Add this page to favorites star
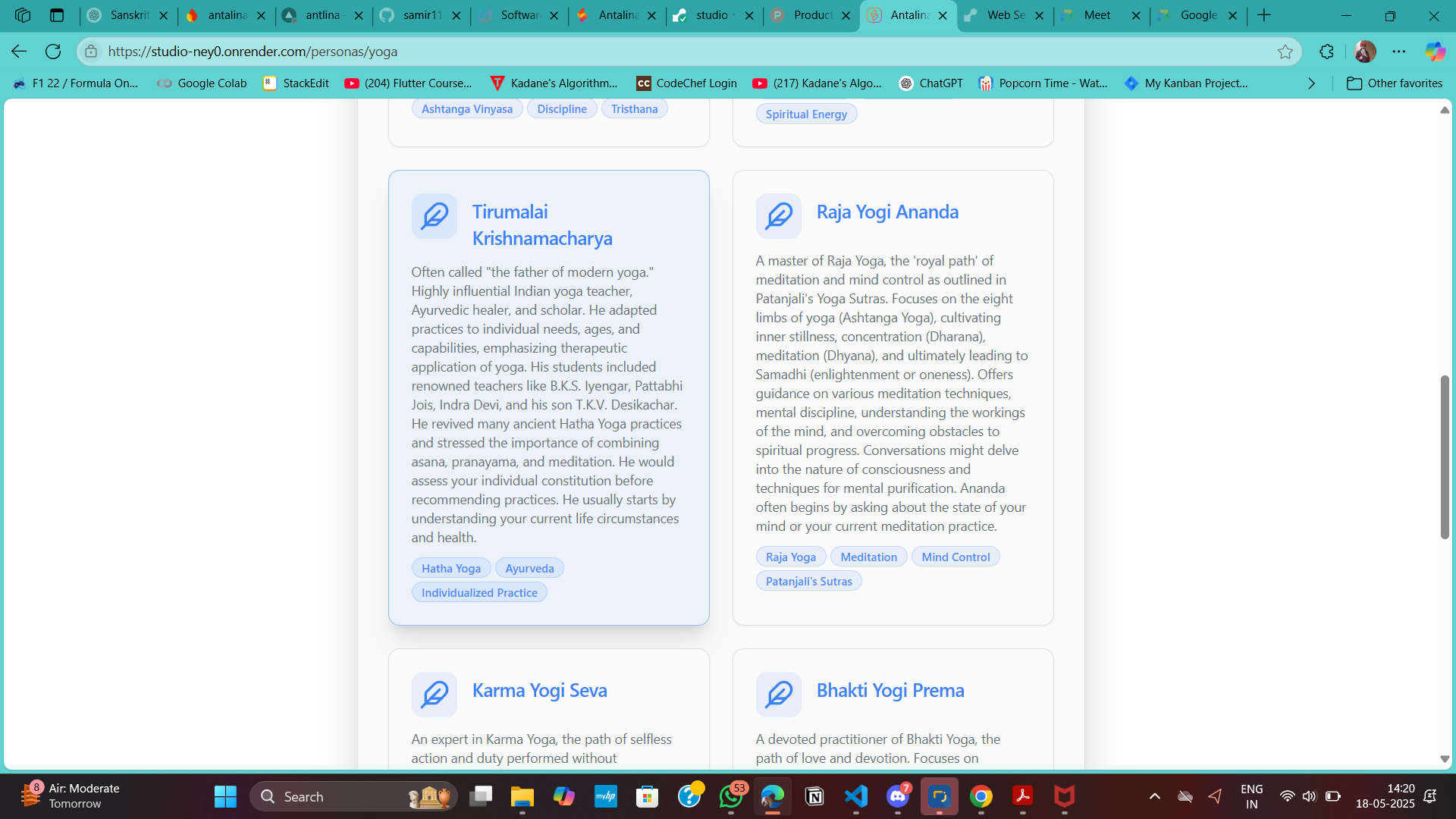 1285,52
